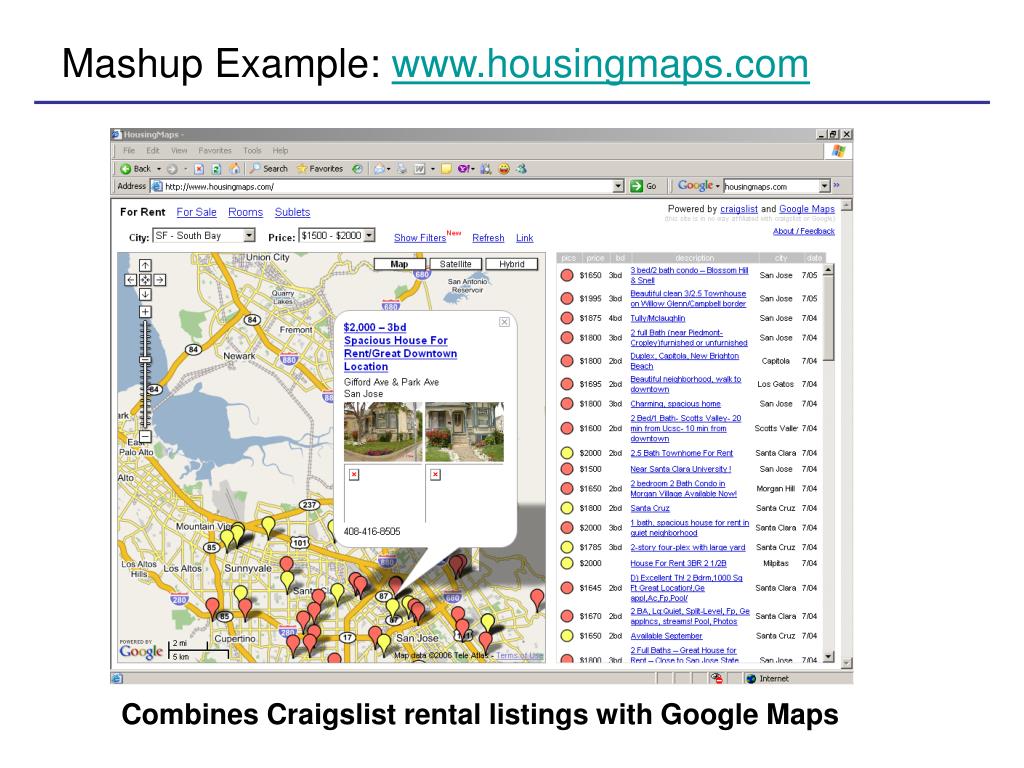1024x768 pixels.
Task: Open the Edit menu
Action: coord(153,150)
